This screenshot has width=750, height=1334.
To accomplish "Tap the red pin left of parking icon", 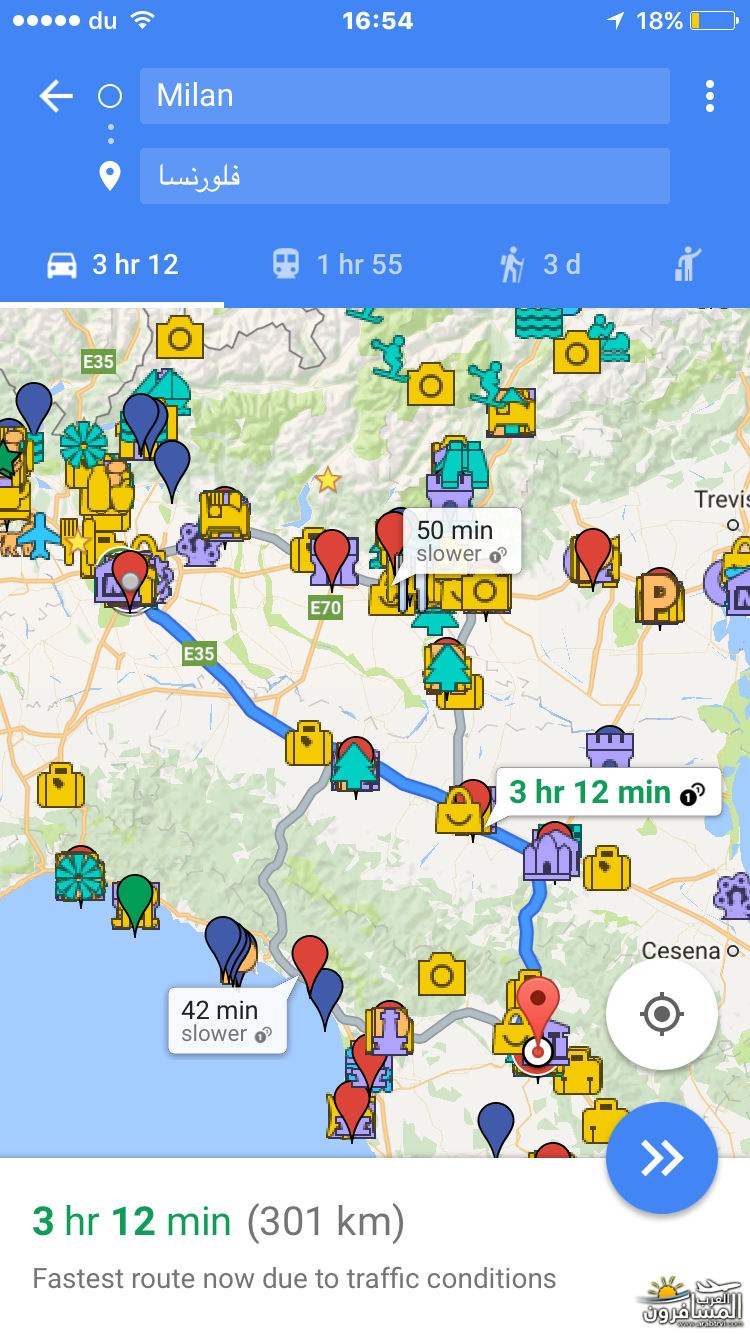I will (x=593, y=557).
